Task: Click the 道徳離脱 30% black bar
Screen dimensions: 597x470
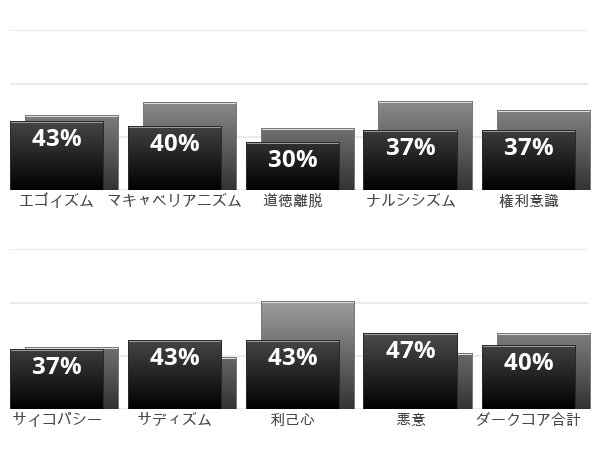Action: pyautogui.click(x=293, y=166)
